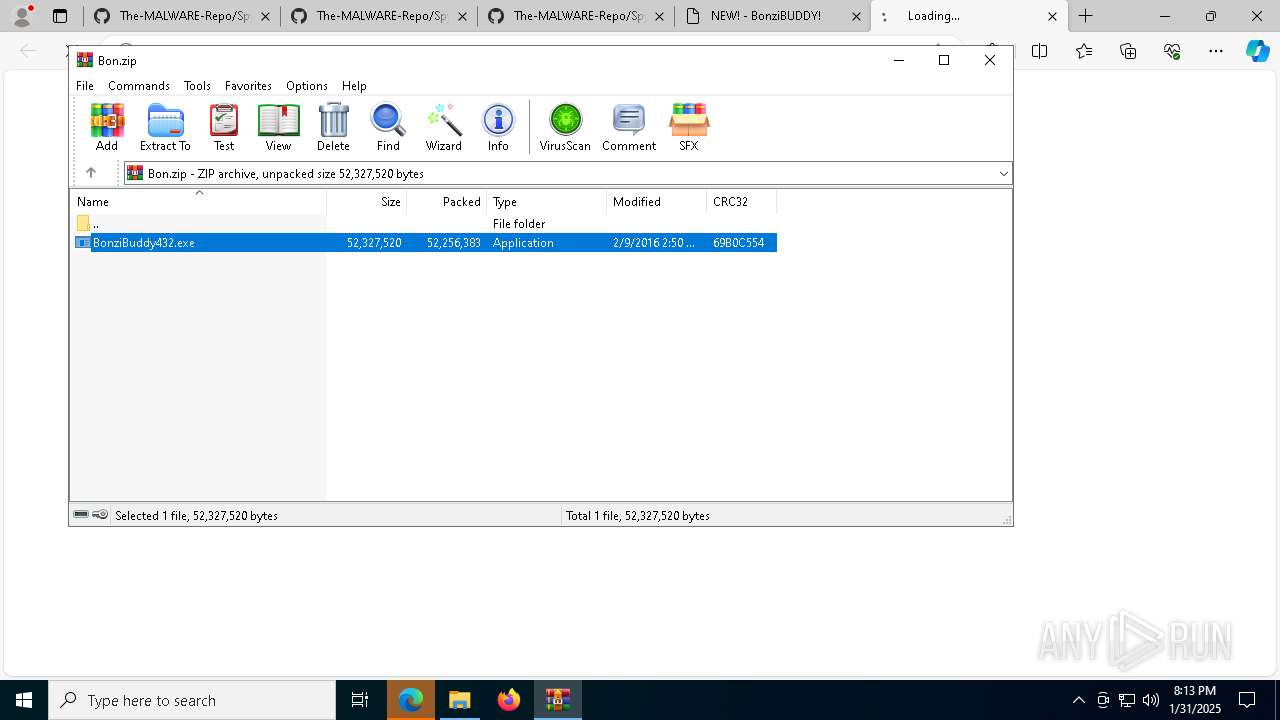
Task: Open the File menu
Action: pos(85,86)
